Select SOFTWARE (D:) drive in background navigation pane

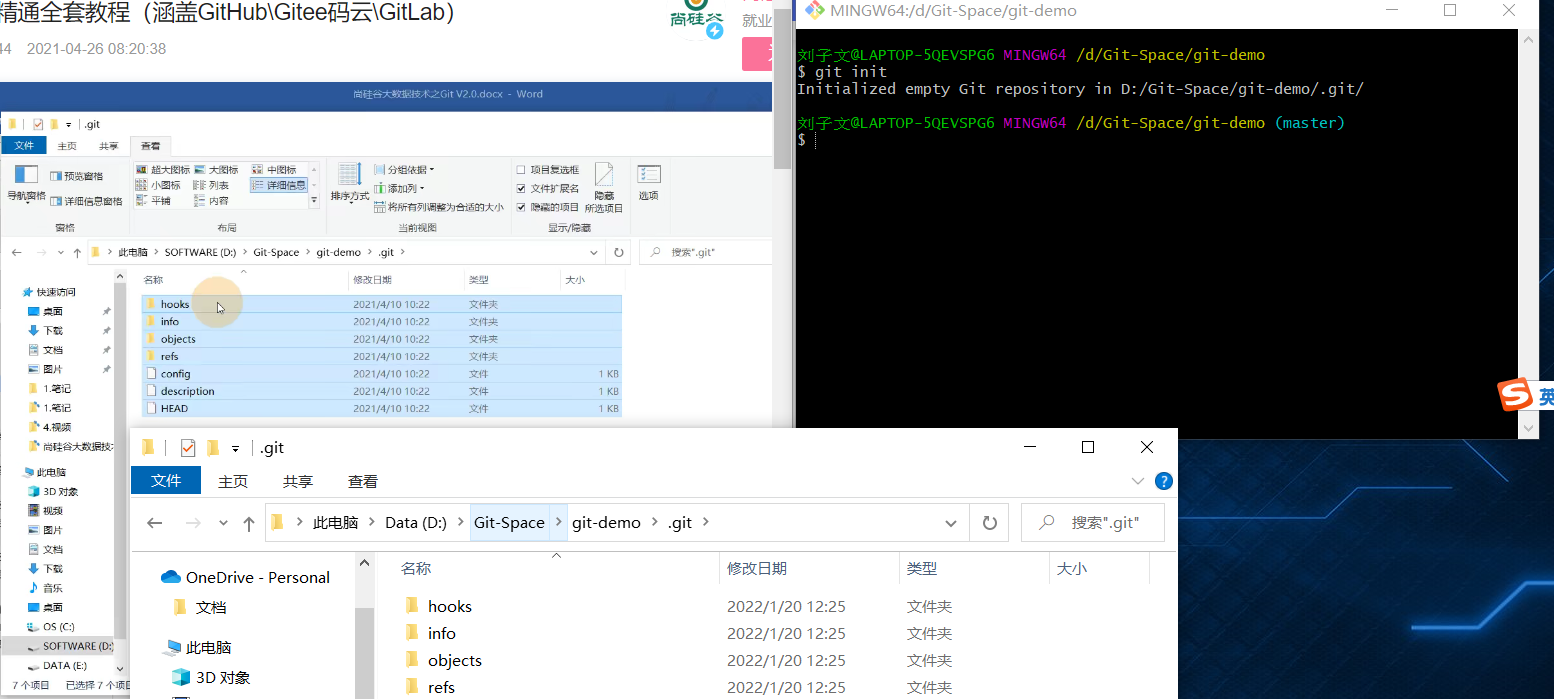(x=70, y=646)
